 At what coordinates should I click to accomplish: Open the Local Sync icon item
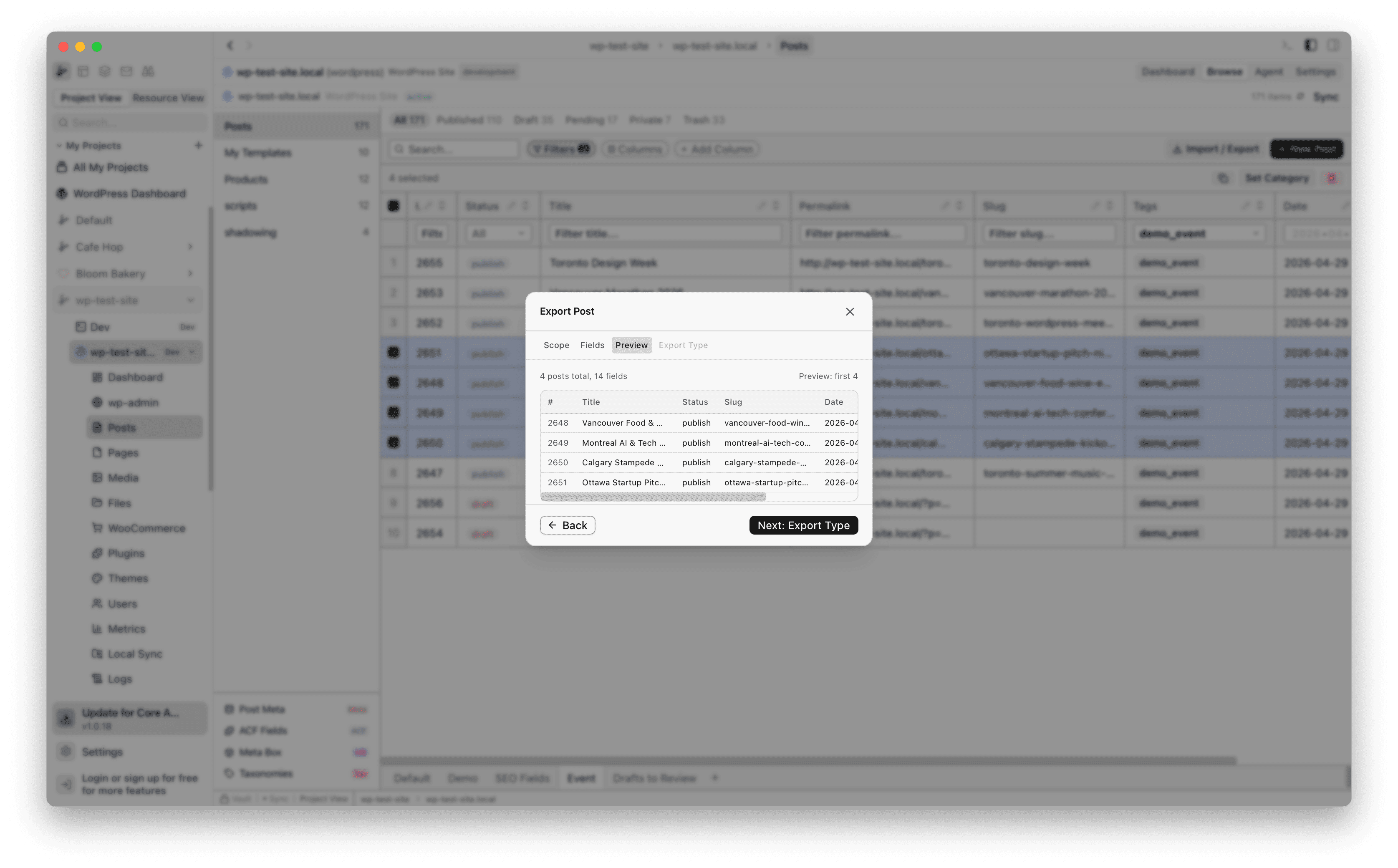(x=97, y=654)
